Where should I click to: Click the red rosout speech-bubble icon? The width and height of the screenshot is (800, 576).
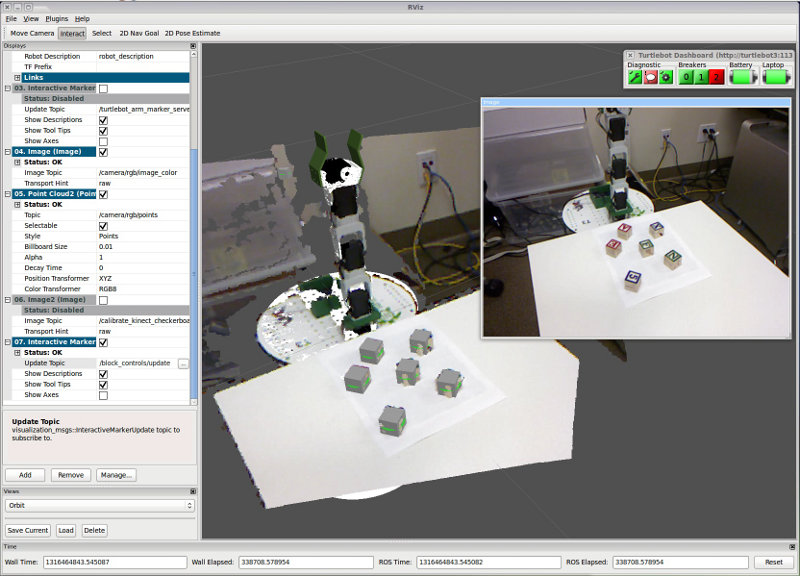pos(650,77)
